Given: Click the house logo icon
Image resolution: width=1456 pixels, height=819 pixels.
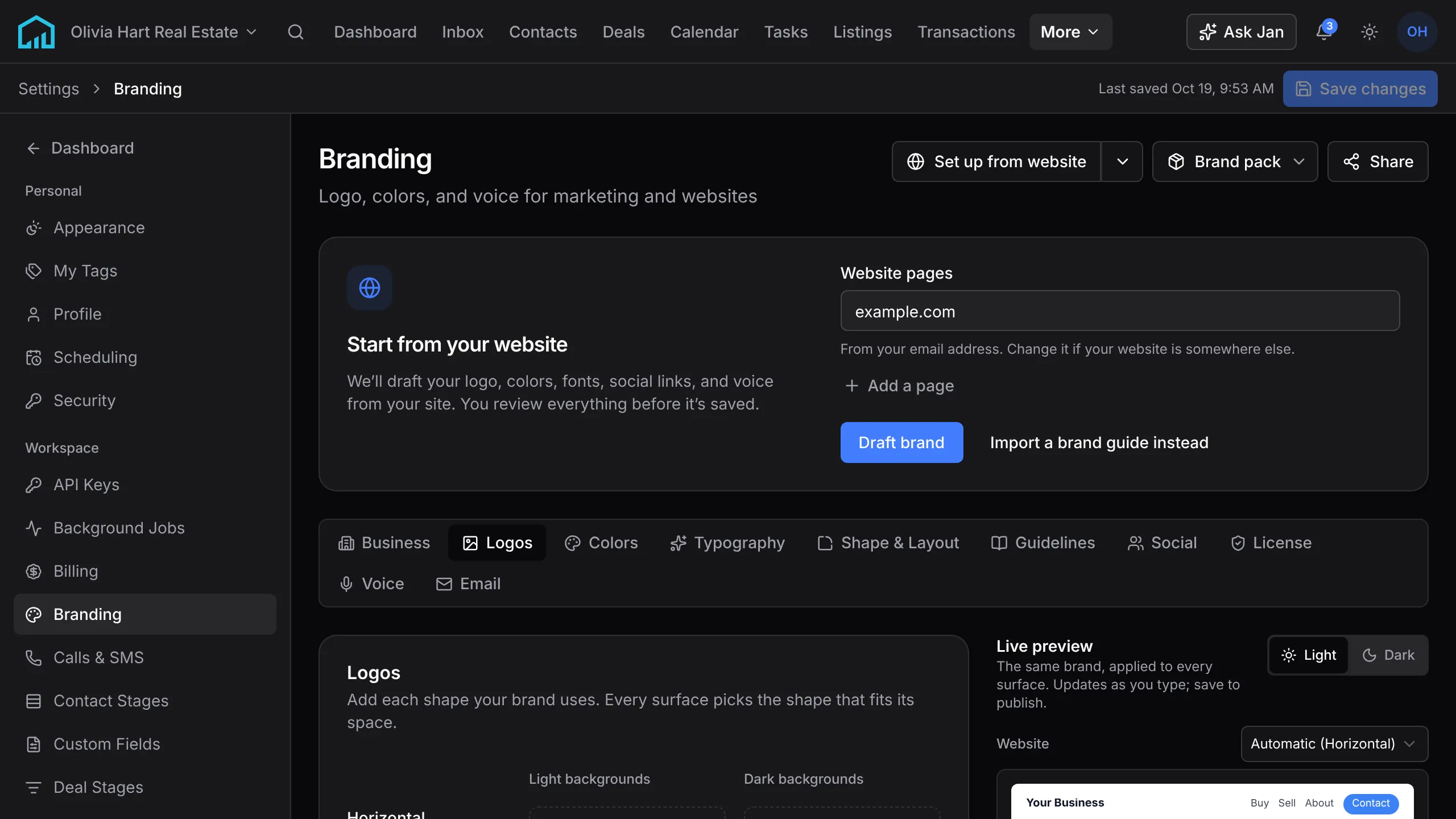Looking at the screenshot, I should [36, 32].
